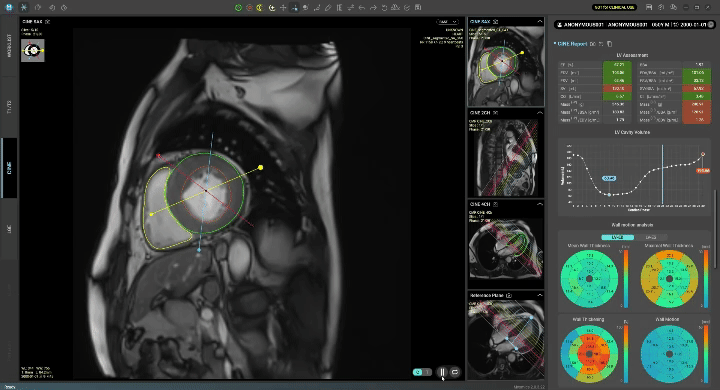Click the Wall Thickening bullseye plot
Screen dimensions: 720x390
click(589, 354)
